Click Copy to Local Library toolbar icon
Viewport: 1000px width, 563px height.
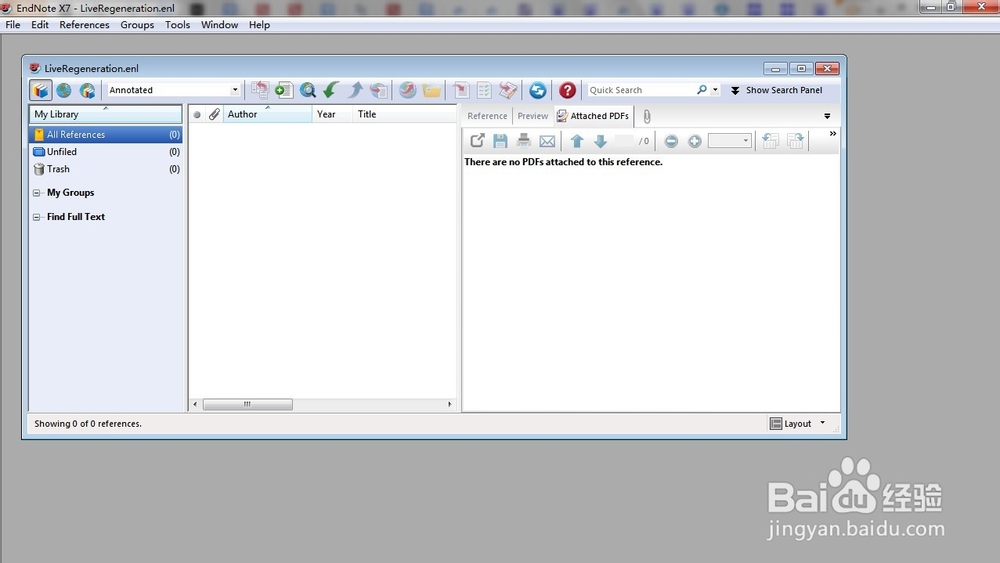[x=260, y=90]
